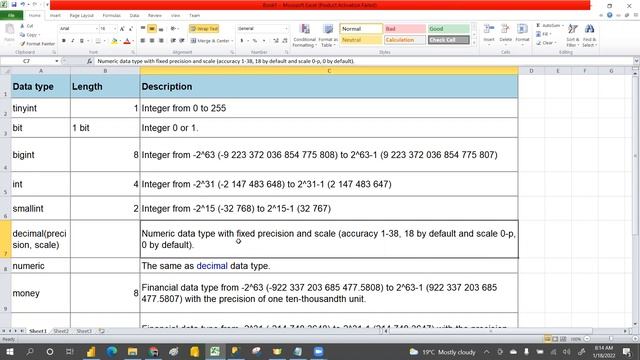Click the Excel icon in the taskbar
This screenshot has width=640, height=360.
coord(215,351)
